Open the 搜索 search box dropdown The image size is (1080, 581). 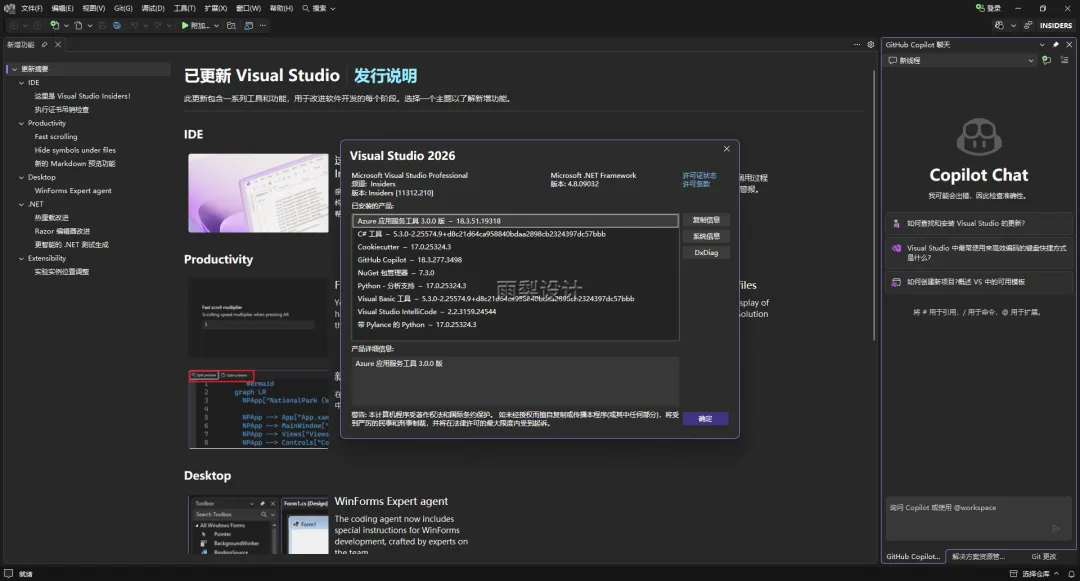333,8
